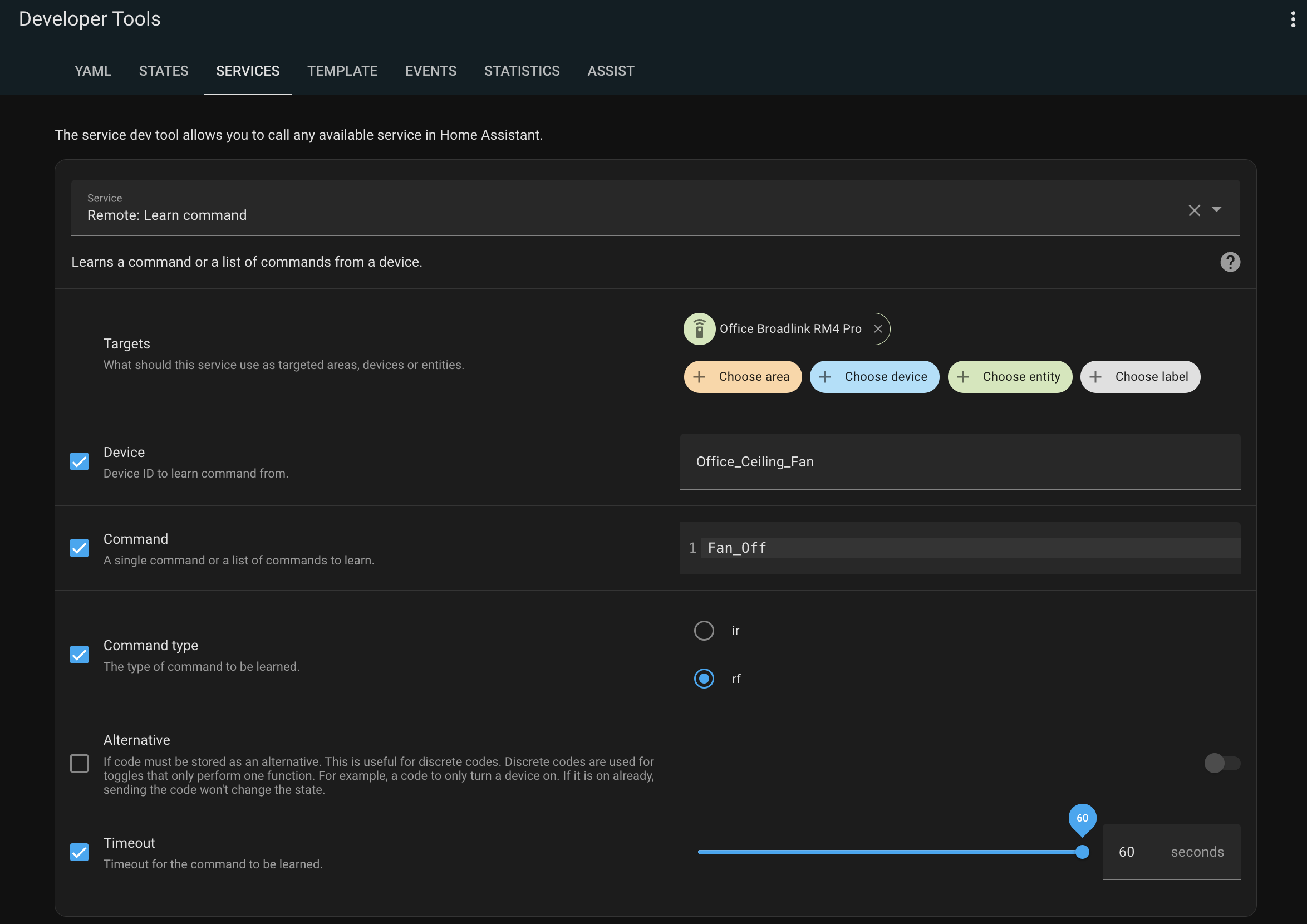Click the help question mark icon
Viewport: 1307px width, 924px height.
[x=1230, y=262]
